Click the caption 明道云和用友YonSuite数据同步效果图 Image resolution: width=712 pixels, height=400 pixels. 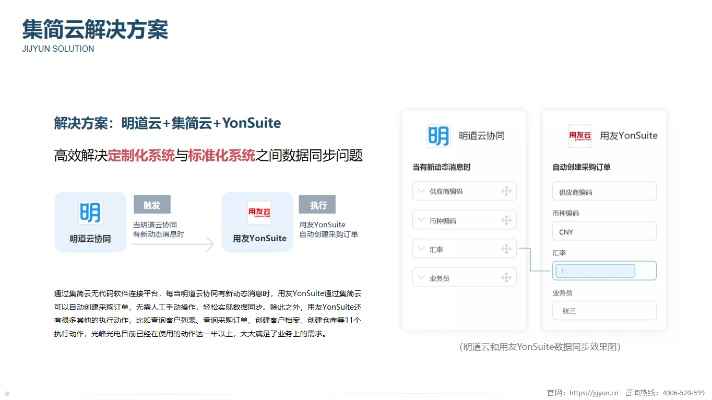pos(540,347)
